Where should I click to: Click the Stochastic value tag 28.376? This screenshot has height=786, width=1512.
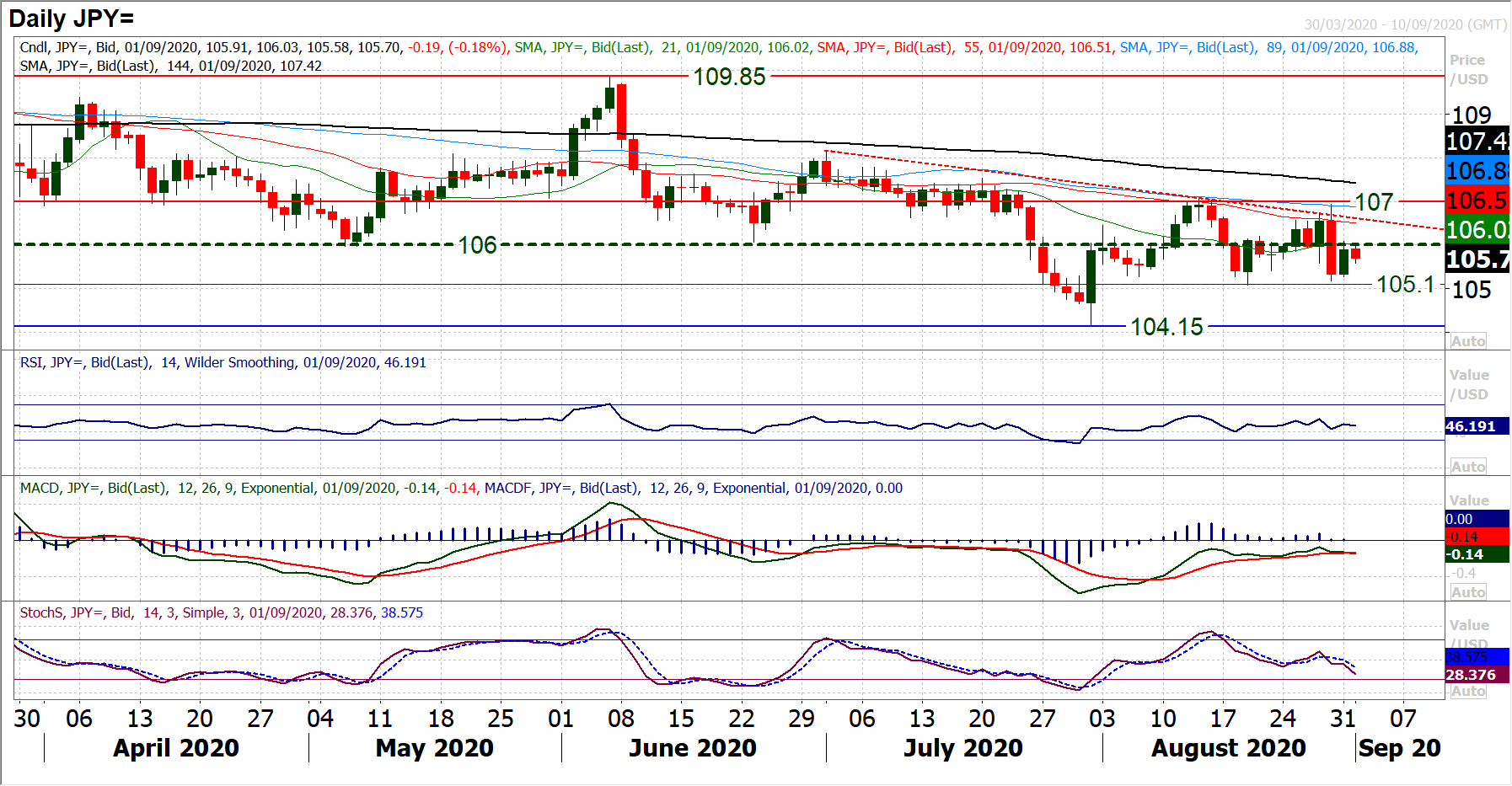[1477, 675]
